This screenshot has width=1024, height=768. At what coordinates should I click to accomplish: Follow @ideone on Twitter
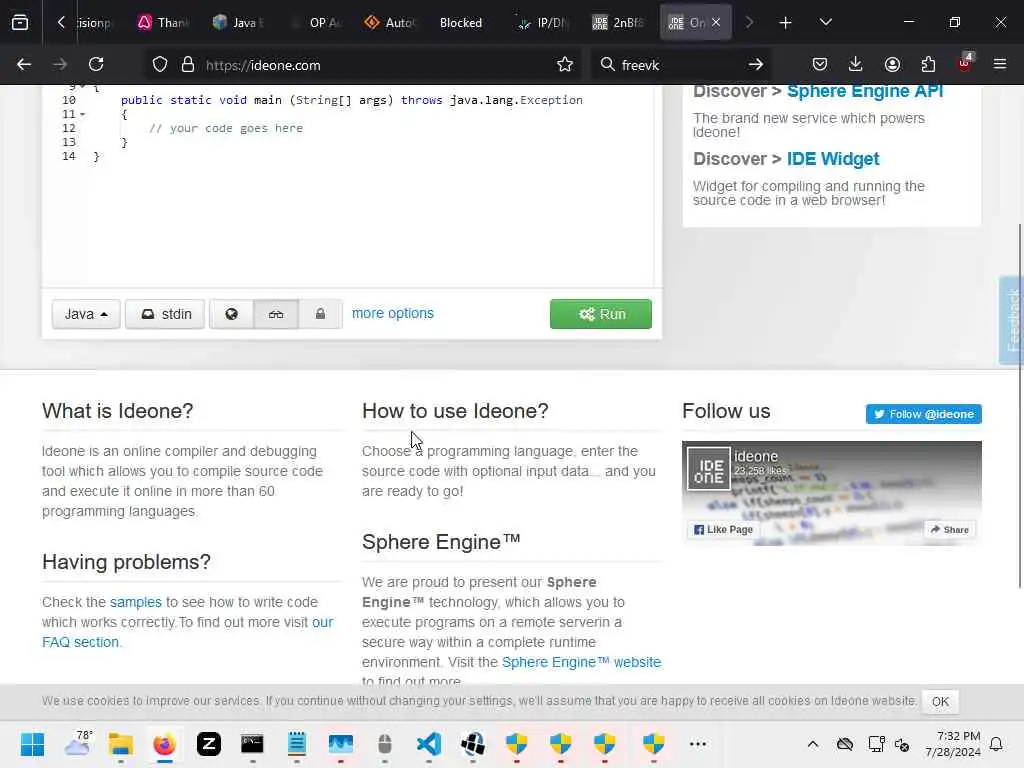click(x=923, y=414)
